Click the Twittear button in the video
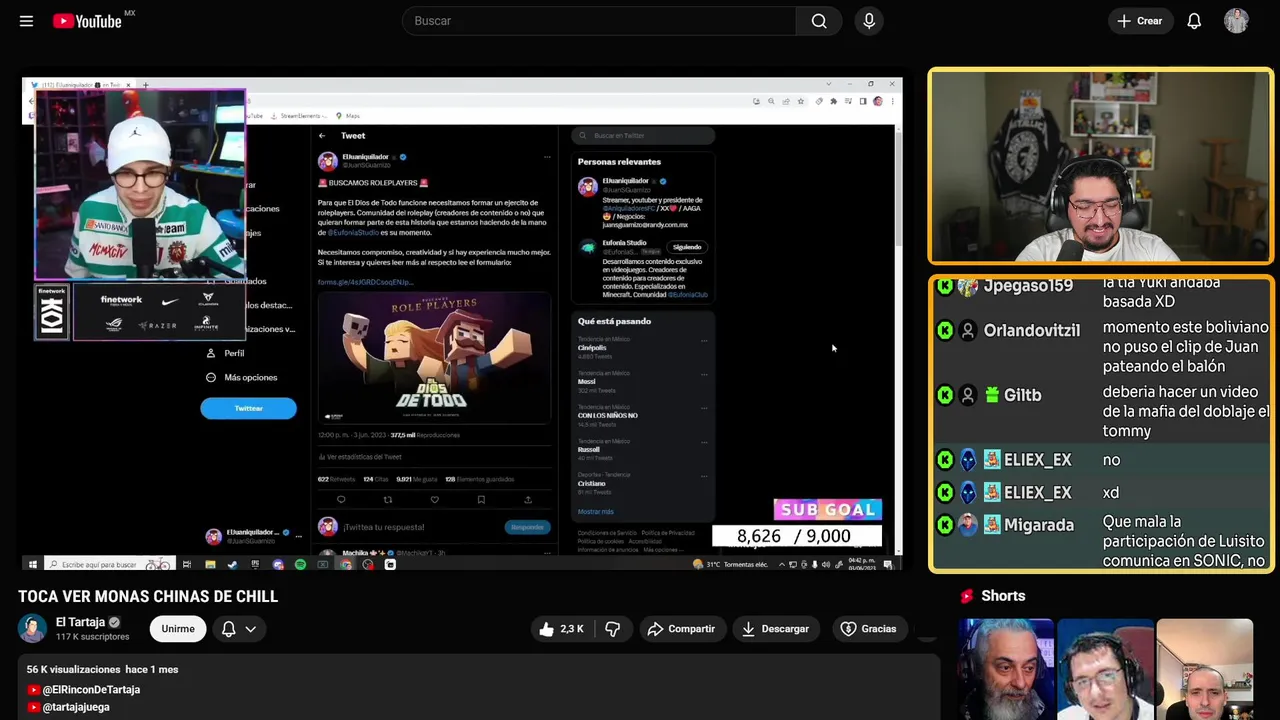The height and width of the screenshot is (720, 1280). coord(248,408)
